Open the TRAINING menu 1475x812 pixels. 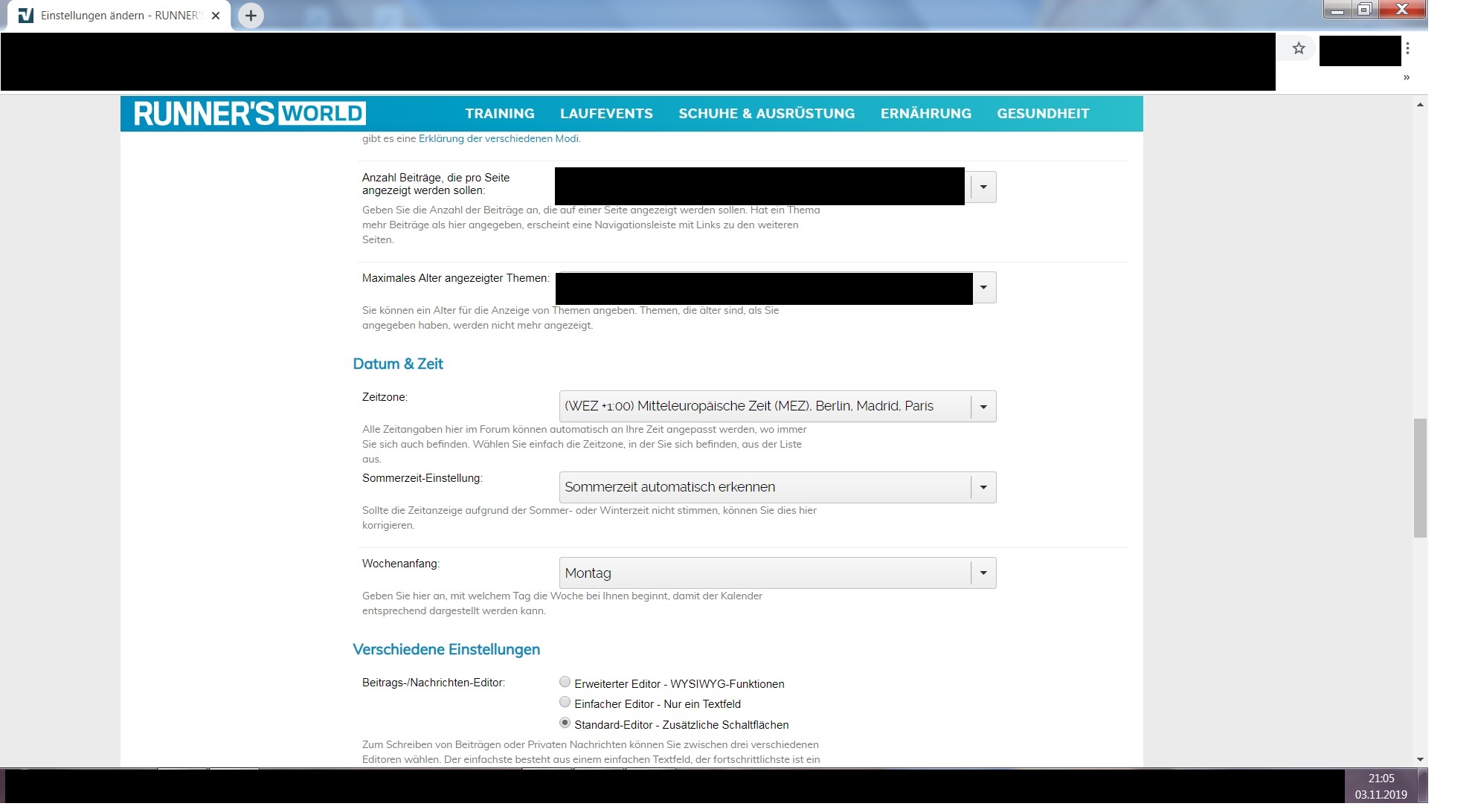tap(499, 114)
